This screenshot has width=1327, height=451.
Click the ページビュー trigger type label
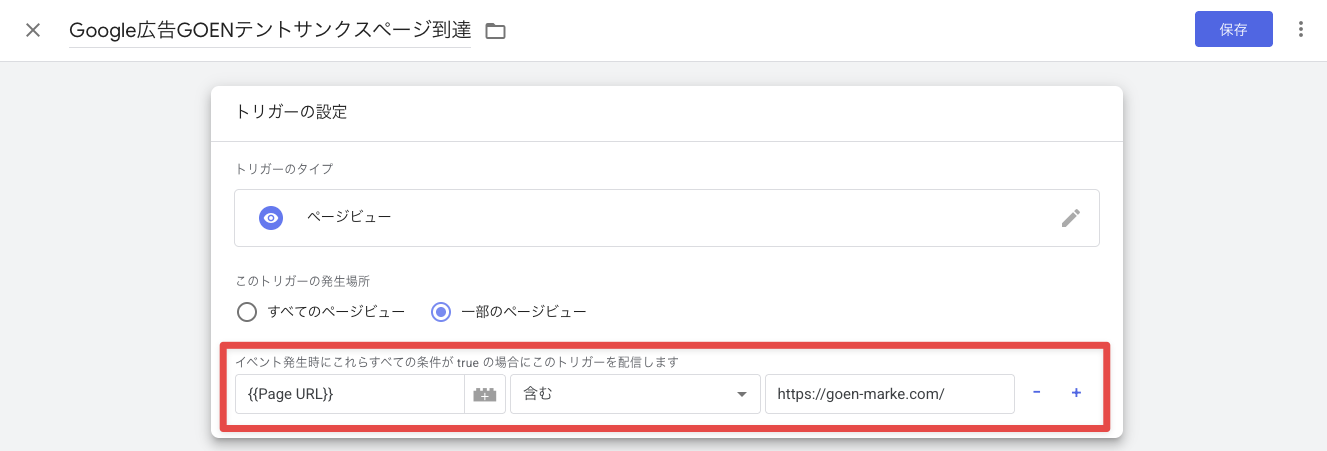(x=349, y=217)
